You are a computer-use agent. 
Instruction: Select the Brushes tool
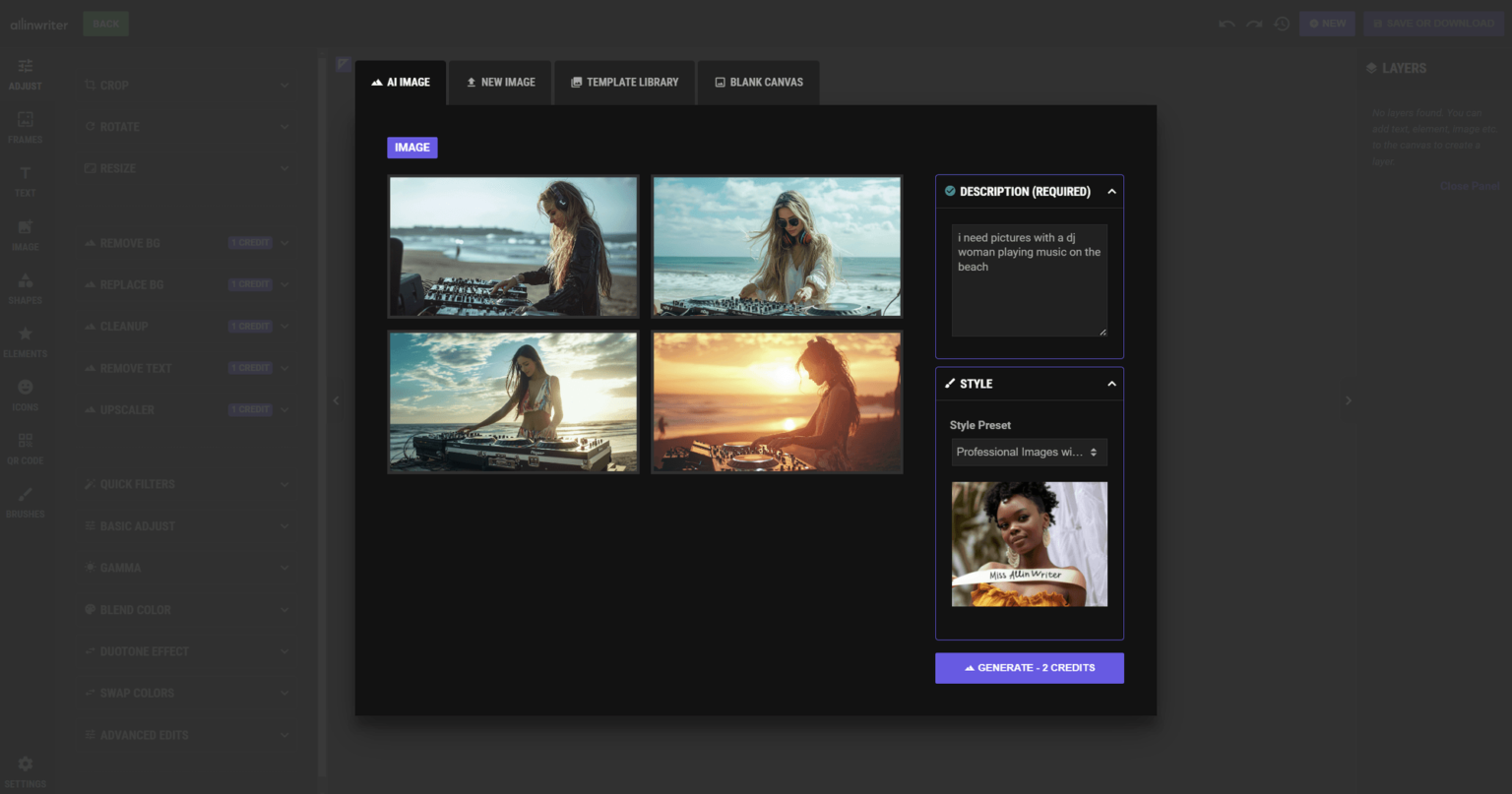coord(26,501)
